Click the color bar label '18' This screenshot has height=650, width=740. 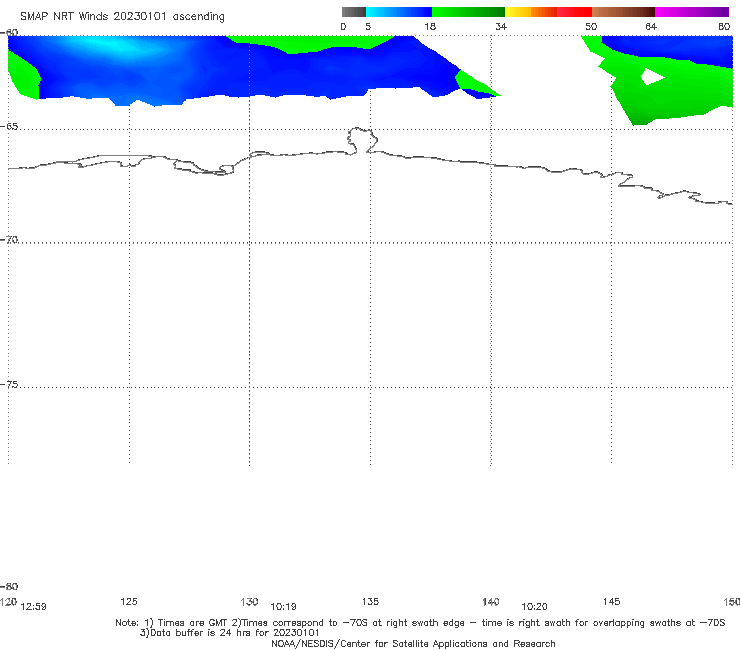click(430, 26)
